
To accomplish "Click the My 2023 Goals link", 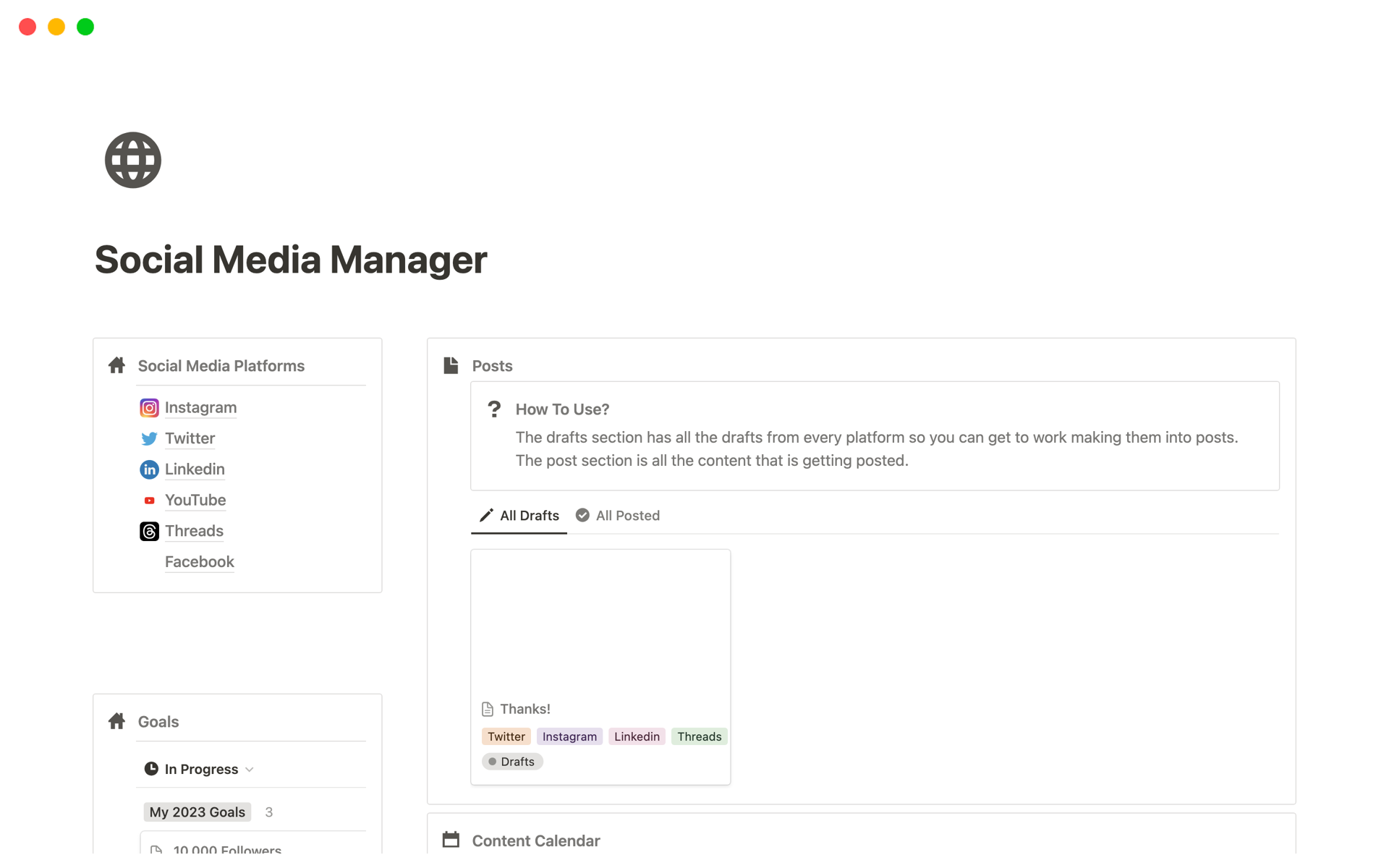I will coord(197,812).
